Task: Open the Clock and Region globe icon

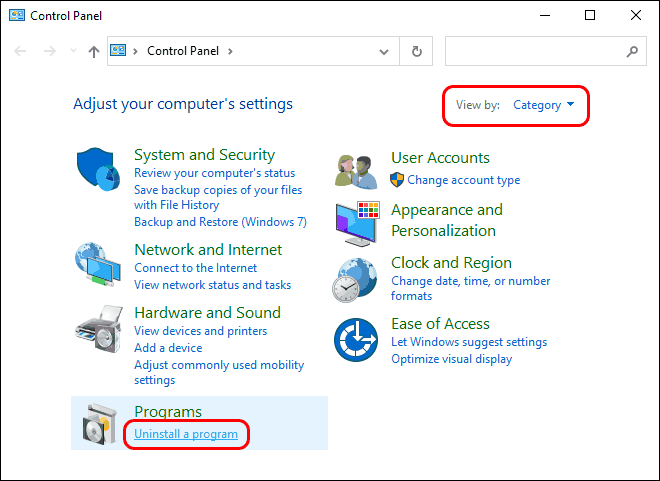Action: click(x=355, y=280)
